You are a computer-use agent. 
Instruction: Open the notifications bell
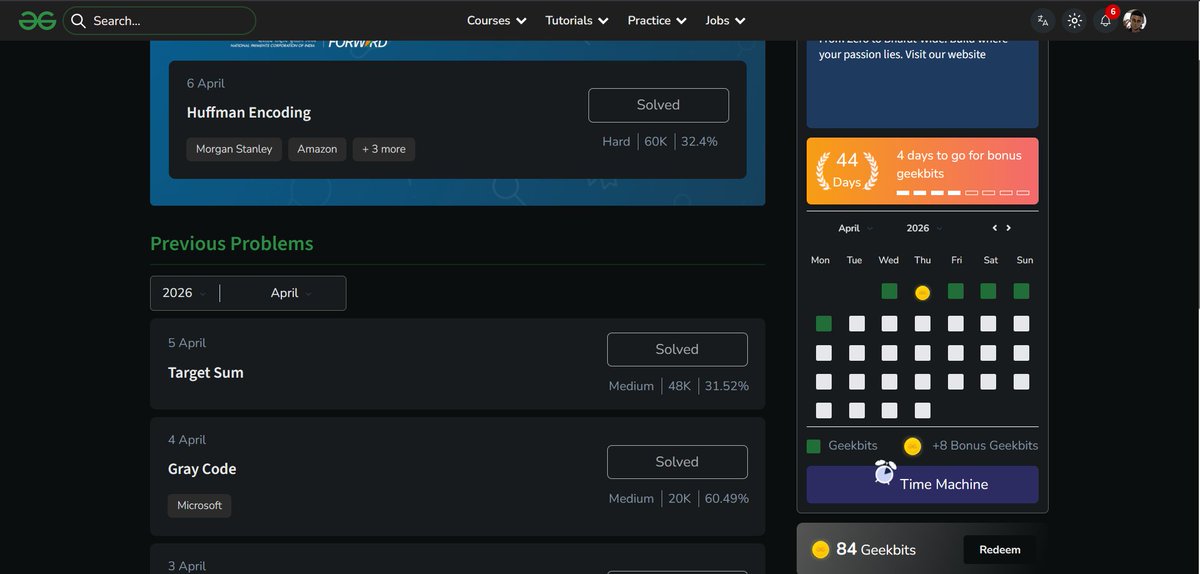point(1105,20)
